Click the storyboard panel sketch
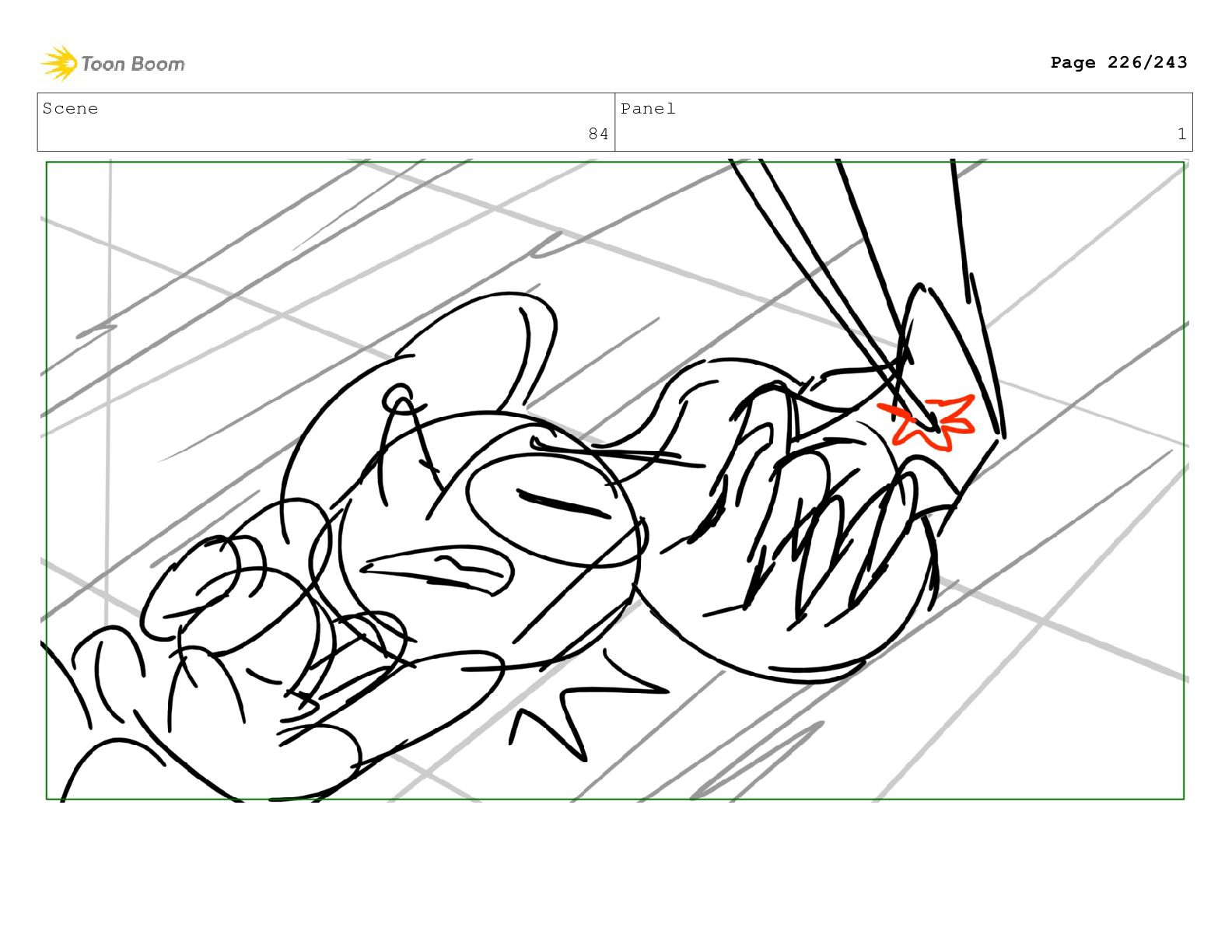1232x952 pixels. pos(615,480)
